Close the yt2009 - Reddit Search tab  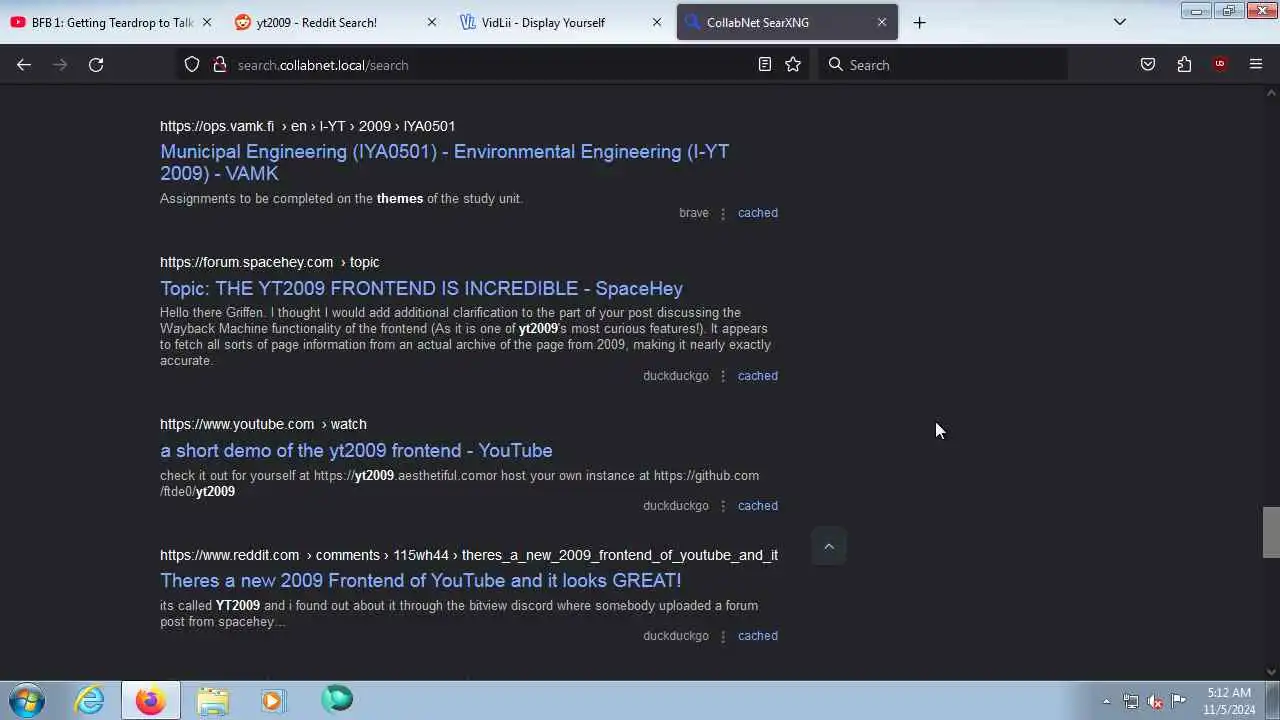pos(432,22)
